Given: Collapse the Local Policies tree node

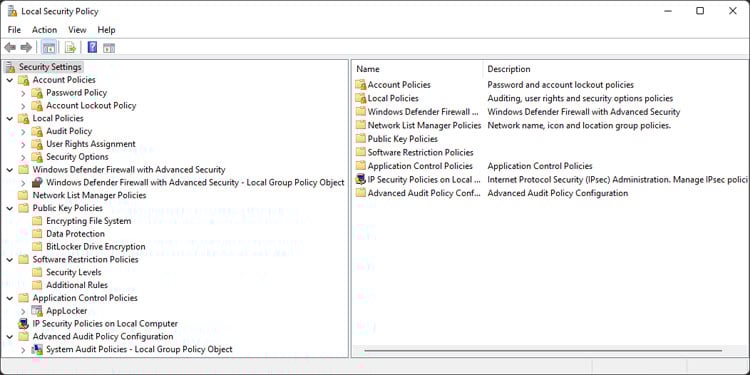Looking at the screenshot, I should [x=10, y=118].
